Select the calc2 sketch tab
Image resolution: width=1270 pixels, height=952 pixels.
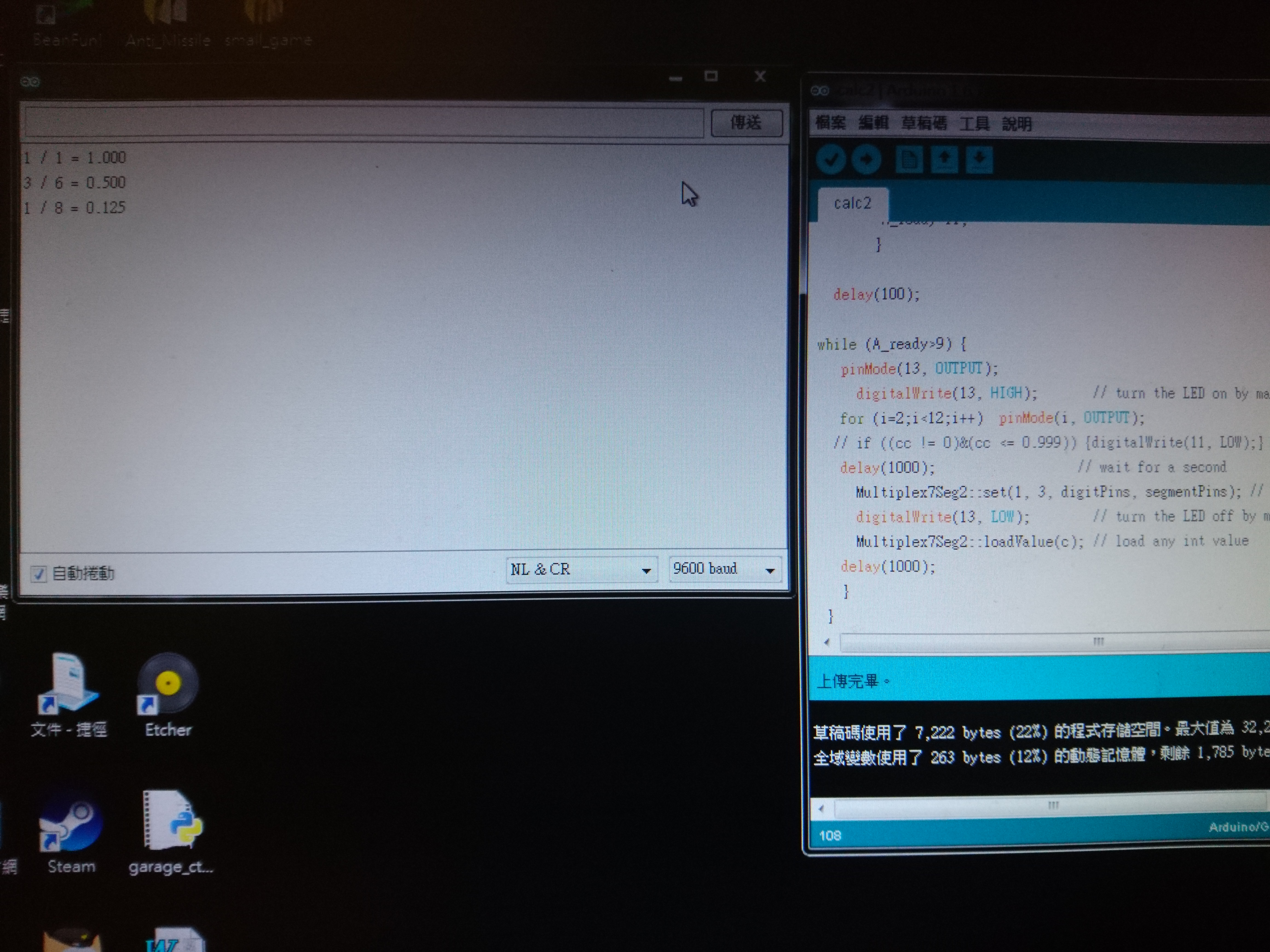(853, 204)
